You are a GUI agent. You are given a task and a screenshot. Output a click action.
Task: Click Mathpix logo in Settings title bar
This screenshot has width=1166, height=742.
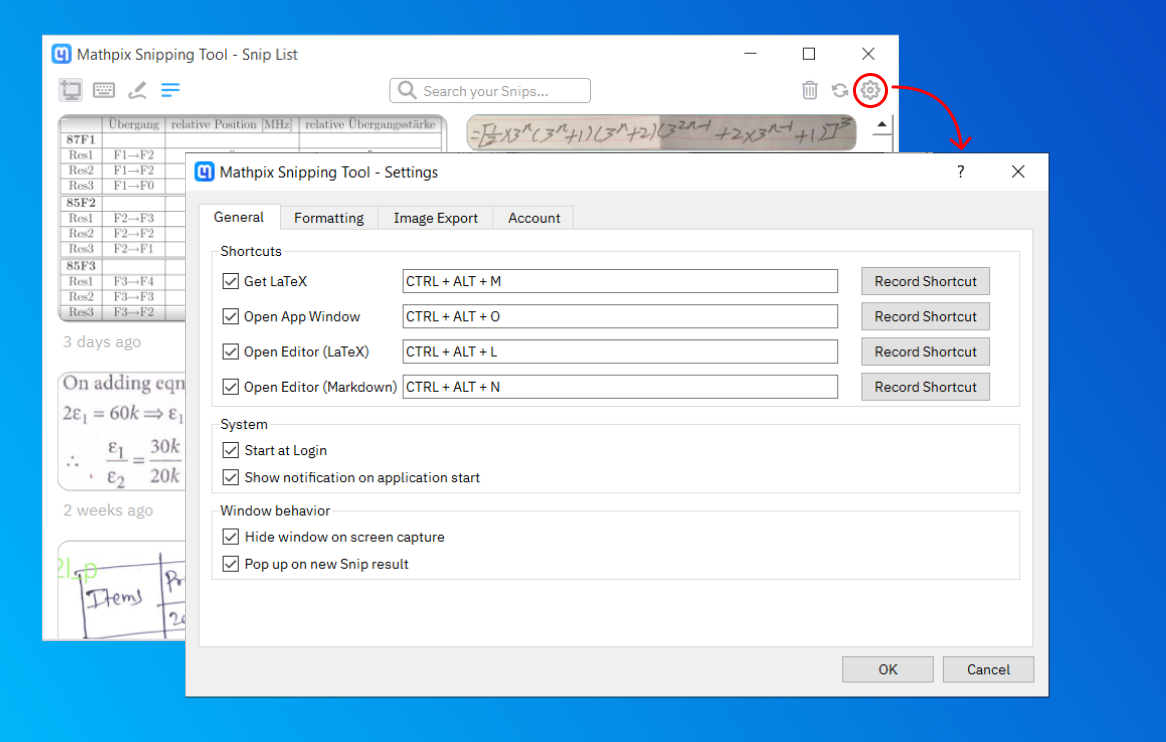click(x=204, y=172)
